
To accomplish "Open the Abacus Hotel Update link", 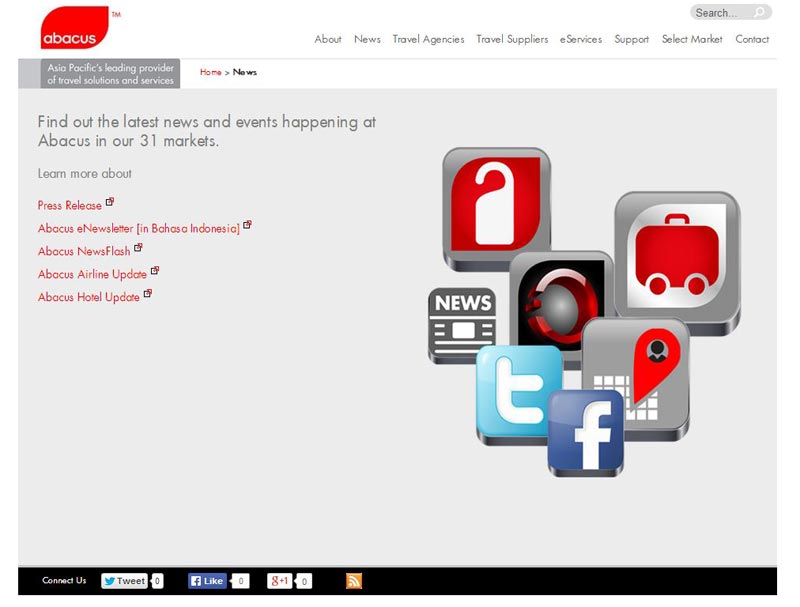I will 89,297.
